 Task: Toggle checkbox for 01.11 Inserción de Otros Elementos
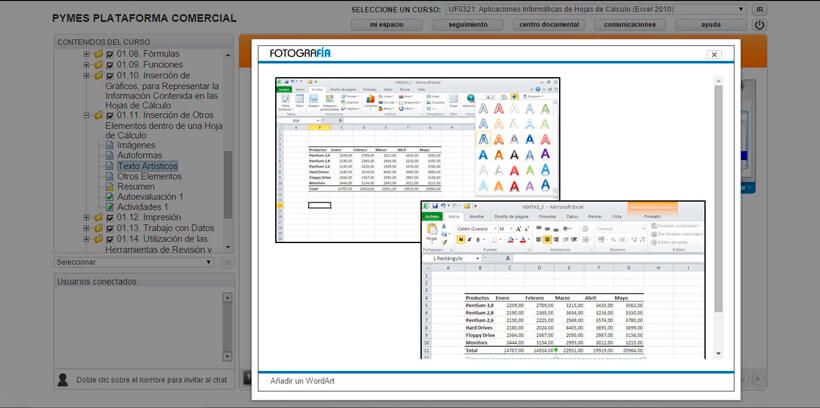tap(110, 115)
